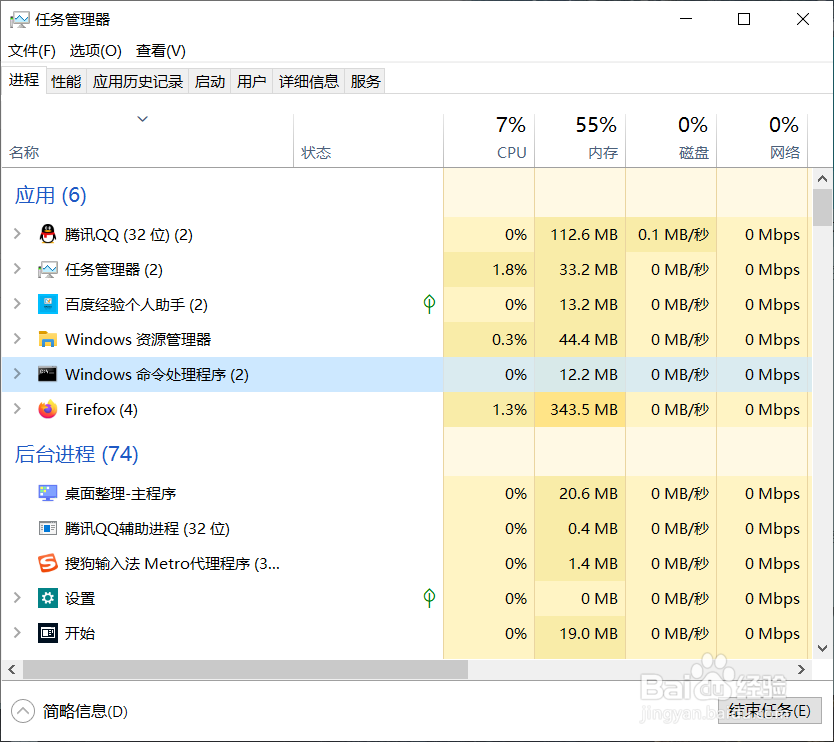Click the sort chevron above the 名称 column

pyautogui.click(x=143, y=119)
